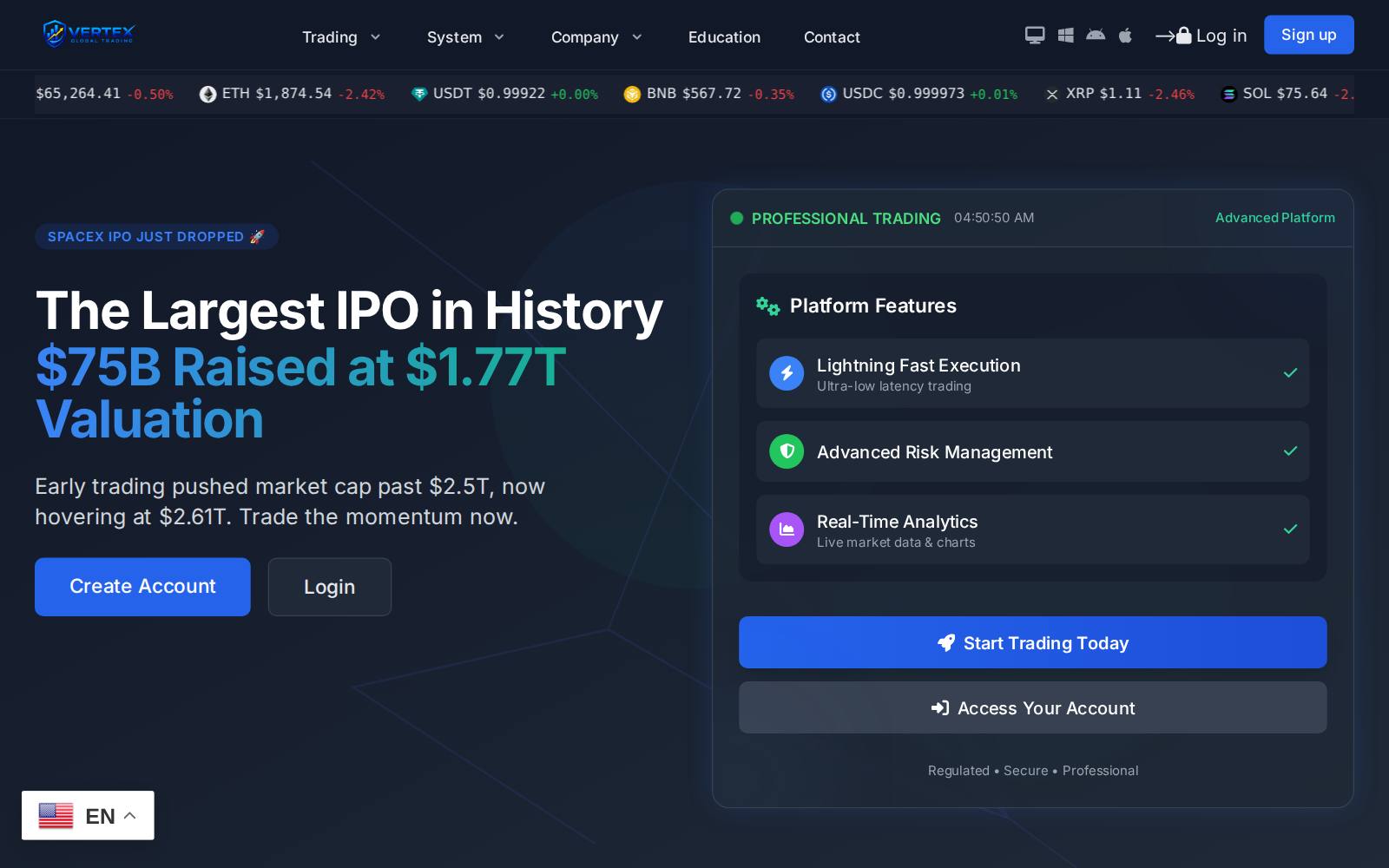Click the Platform Features heading
The image size is (1389, 868).
(872, 306)
